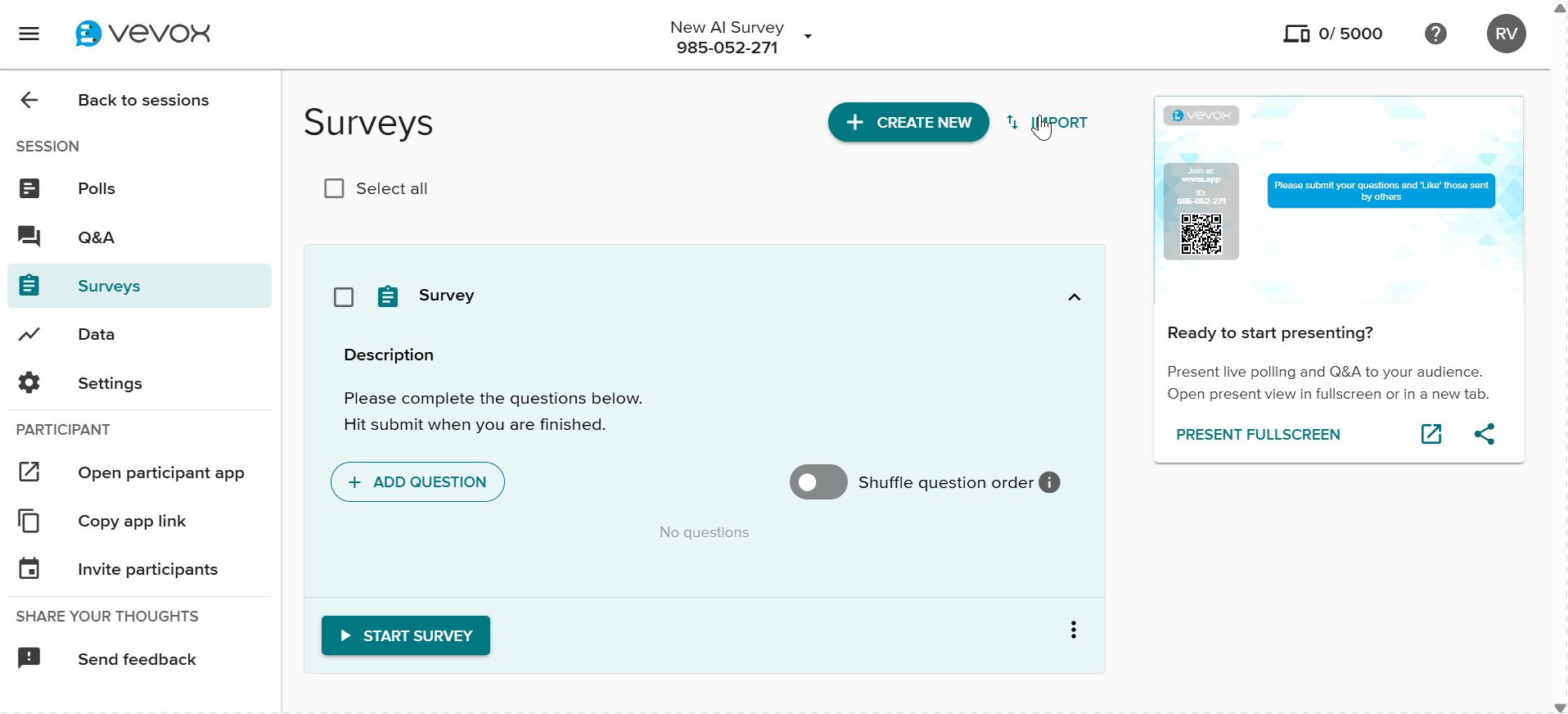Open the hamburger main menu

point(29,34)
